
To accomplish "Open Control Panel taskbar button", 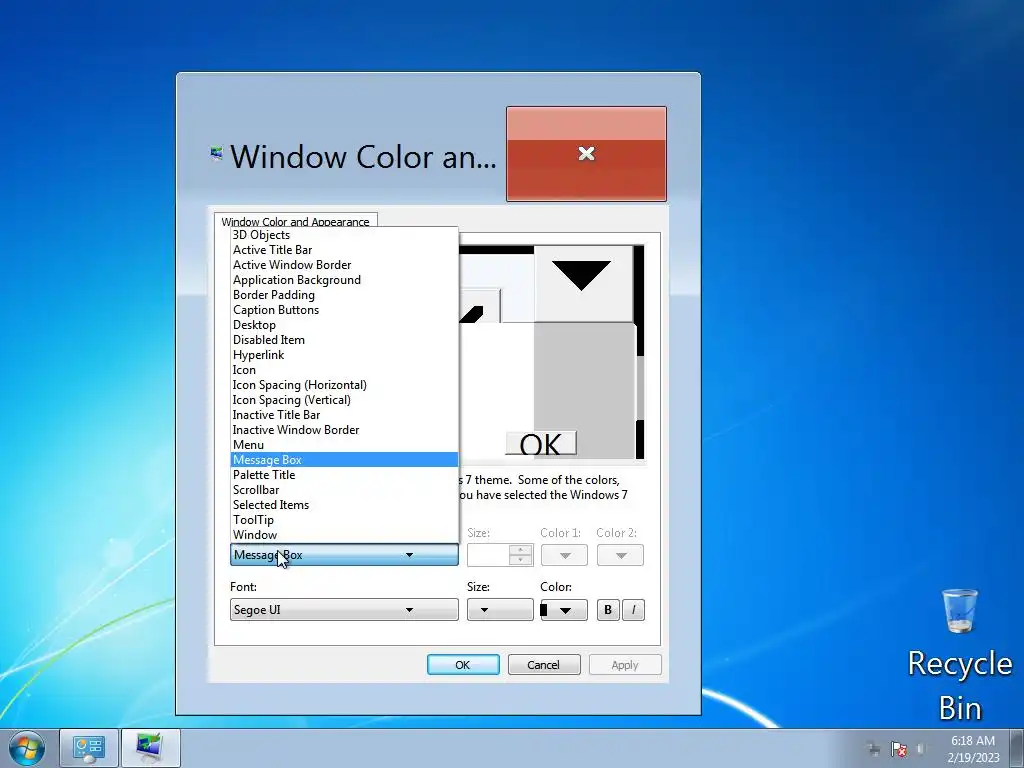I will (89, 748).
